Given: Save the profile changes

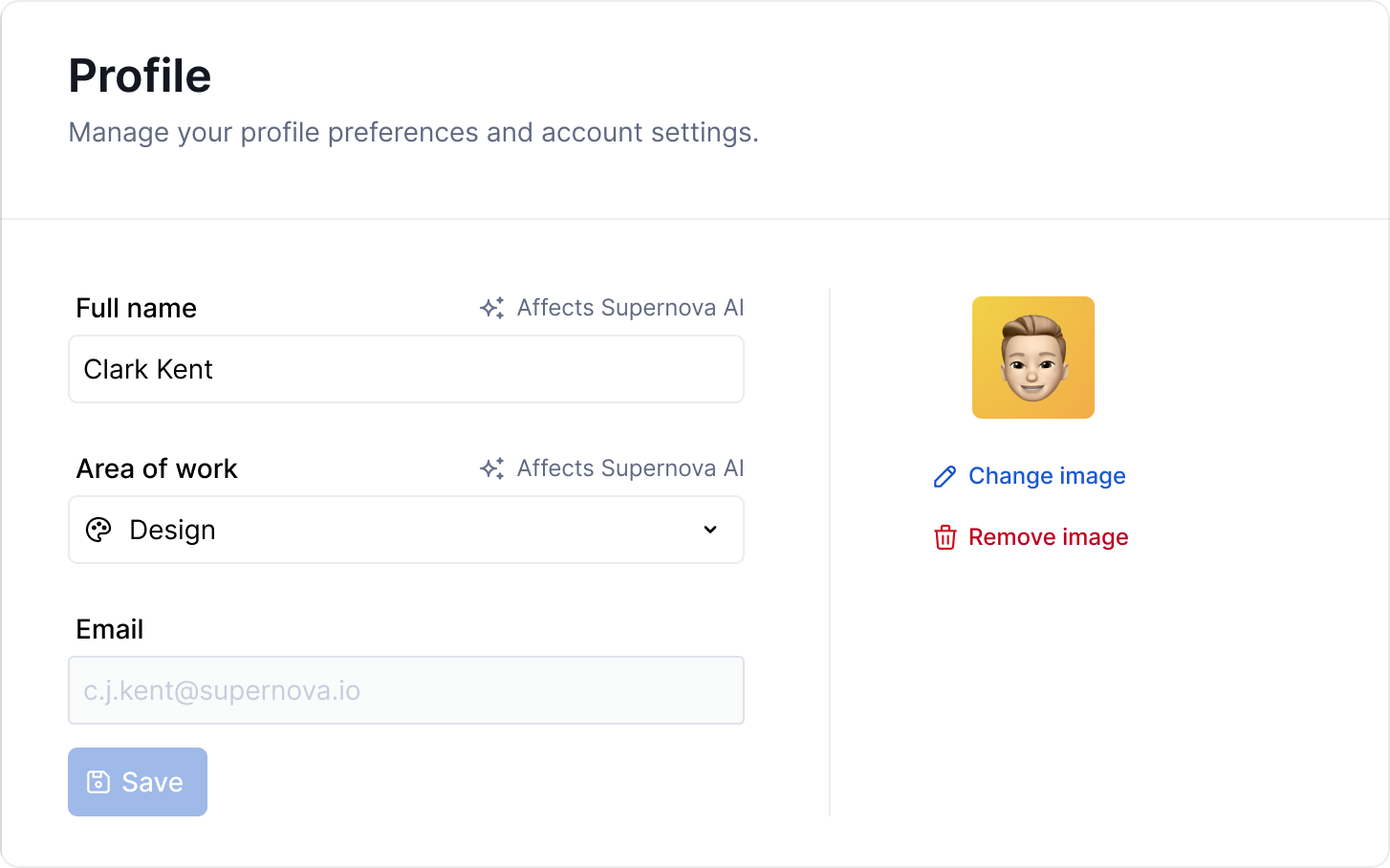Looking at the screenshot, I should click(138, 781).
